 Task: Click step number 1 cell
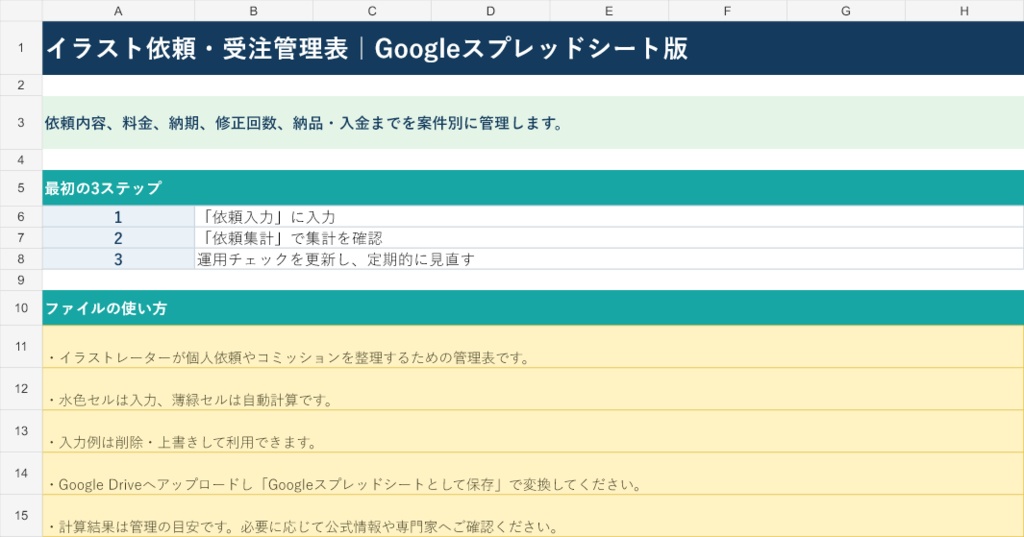[118, 217]
